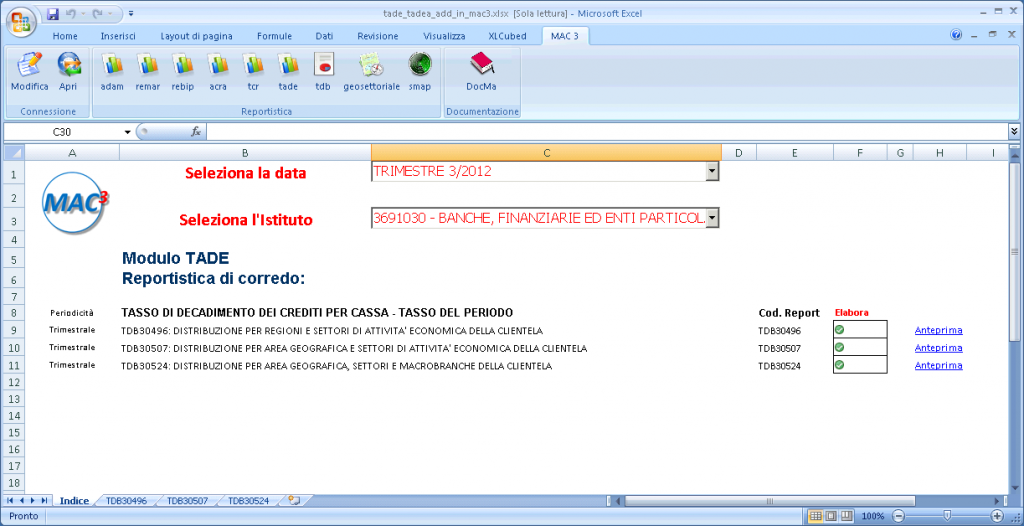Click the Name Box showing C30
This screenshot has height=526, width=1024.
pos(62,132)
